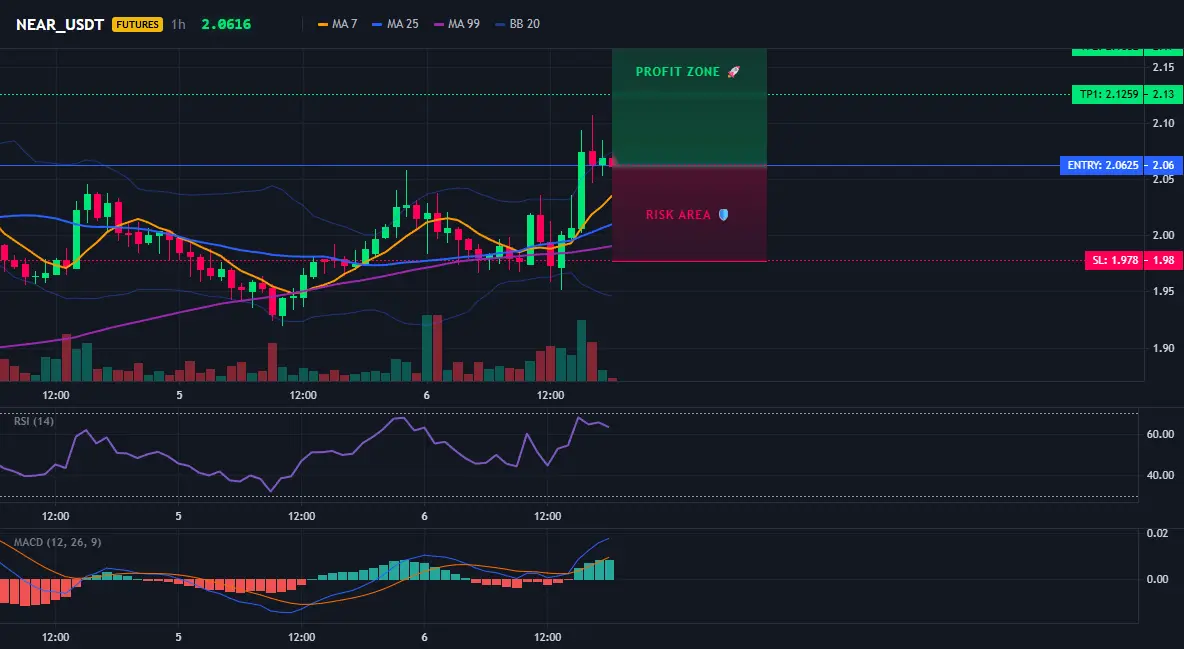Screen dimensions: 1184x649
Task: Select the blue ENTRY: 2.0625 tag
Action: (1102, 165)
